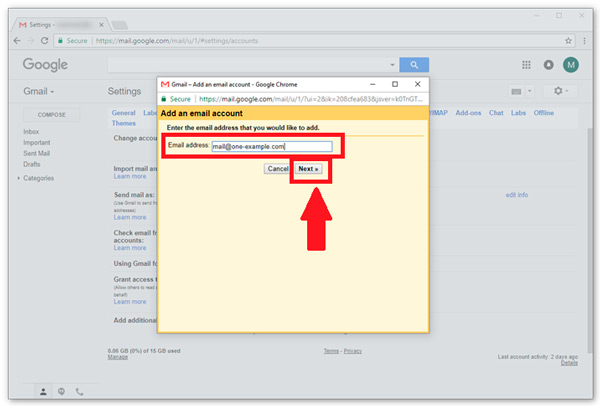The image size is (600, 406).
Task: Open the contacts person icon at bottom
Action: point(43,391)
